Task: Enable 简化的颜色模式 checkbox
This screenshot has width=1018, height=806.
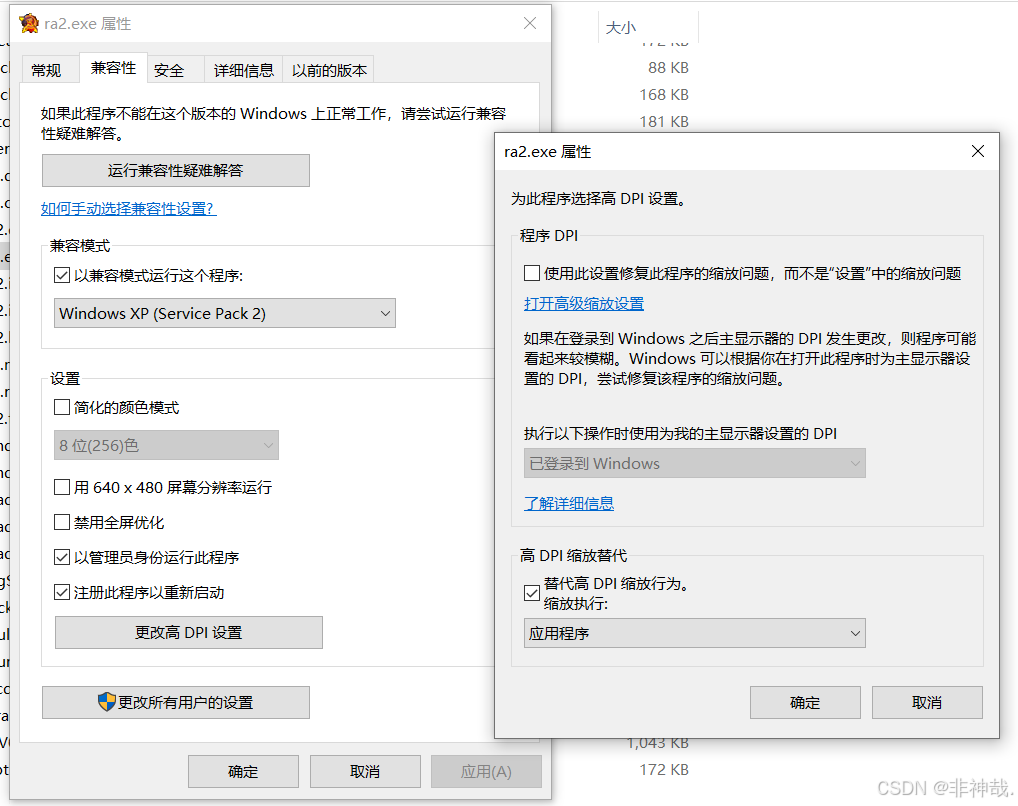Action: coord(62,407)
